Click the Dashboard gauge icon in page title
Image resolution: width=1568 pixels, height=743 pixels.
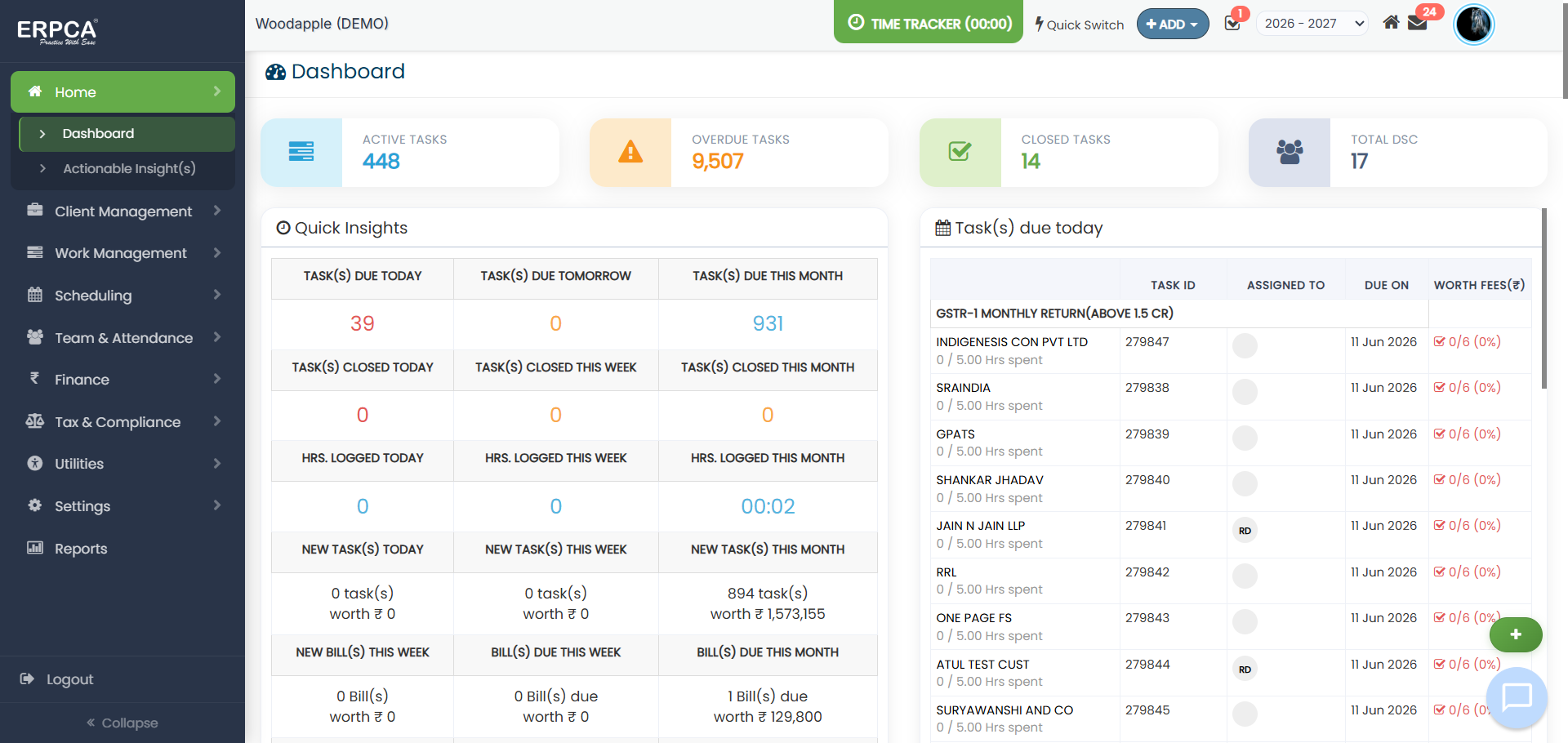(x=276, y=72)
